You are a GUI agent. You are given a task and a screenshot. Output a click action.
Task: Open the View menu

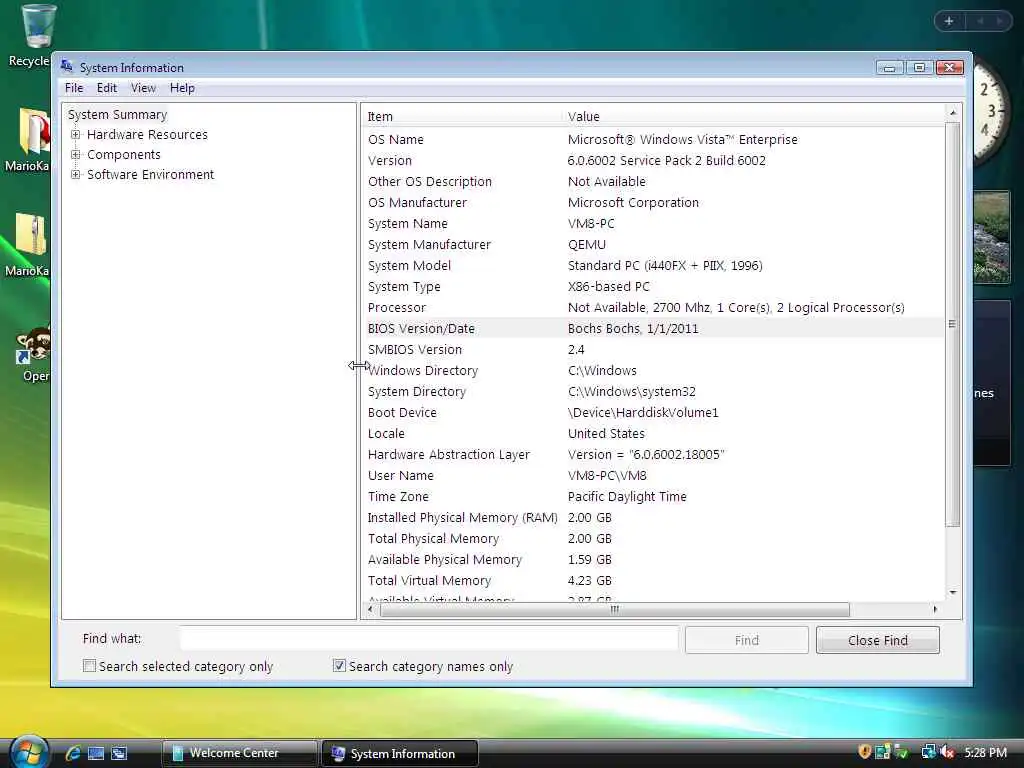tap(143, 88)
